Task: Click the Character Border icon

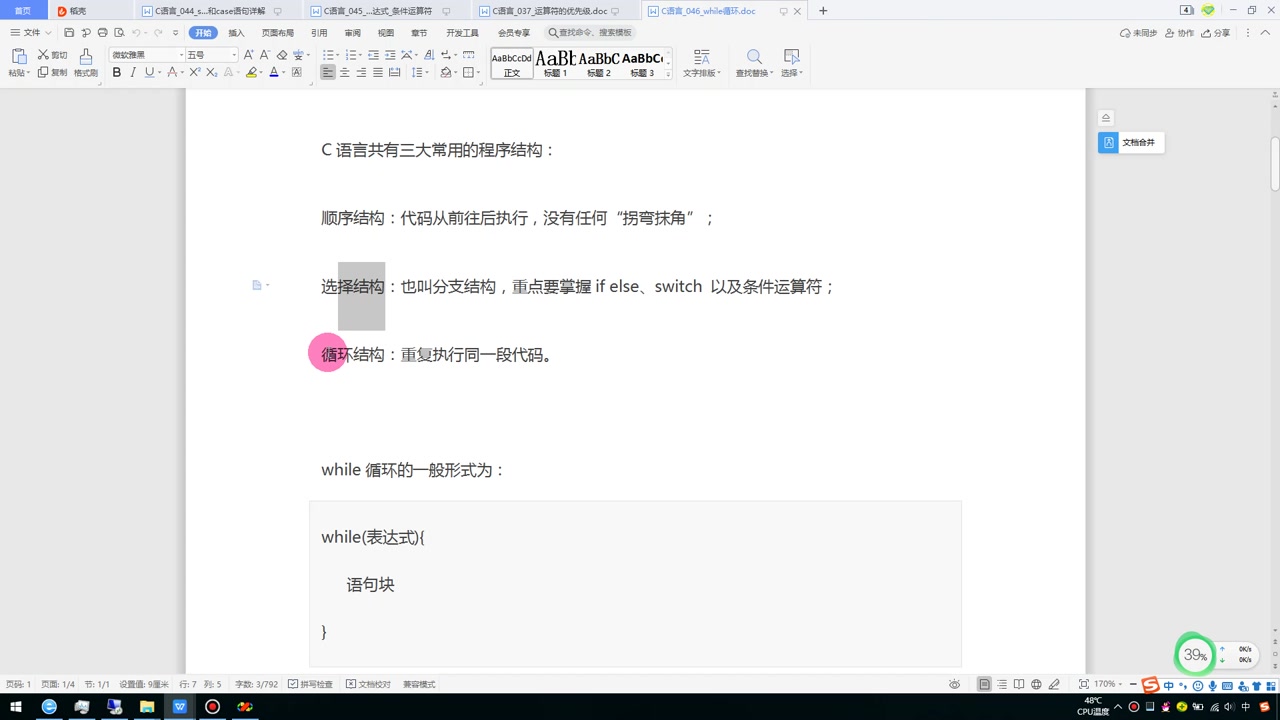Action: click(297, 72)
